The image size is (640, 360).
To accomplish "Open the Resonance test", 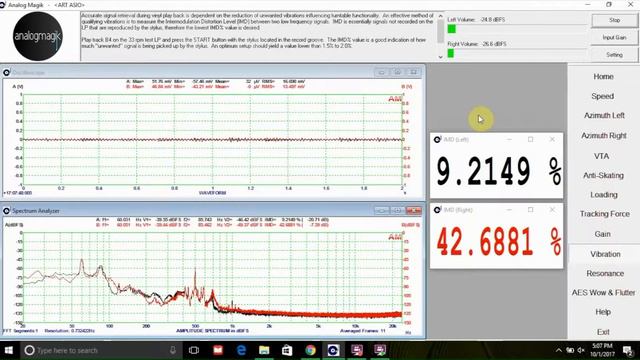I will [x=605, y=273].
